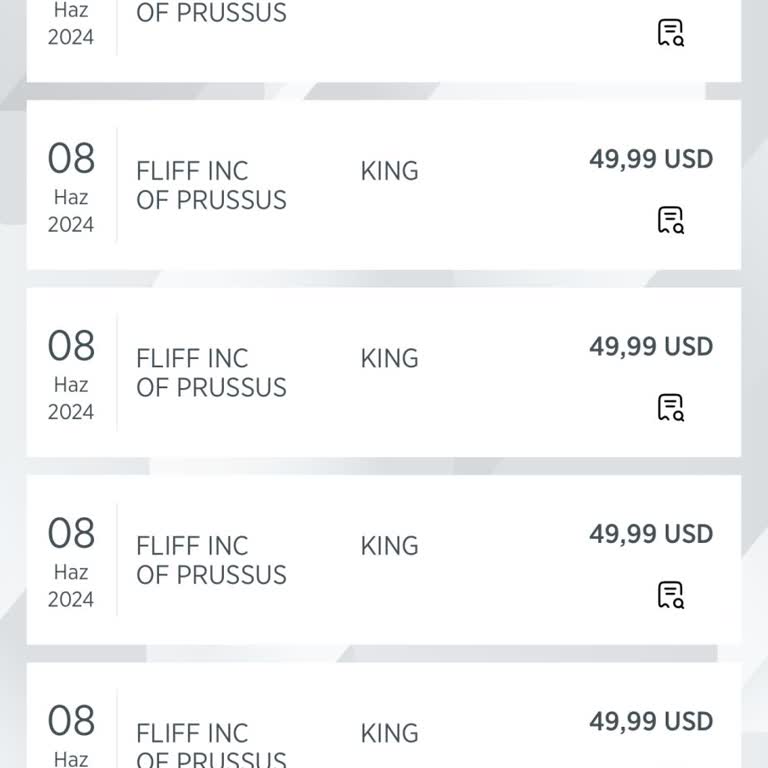Click 49,99 USD amount in first full transaction
The height and width of the screenshot is (768, 768).
pos(651,159)
